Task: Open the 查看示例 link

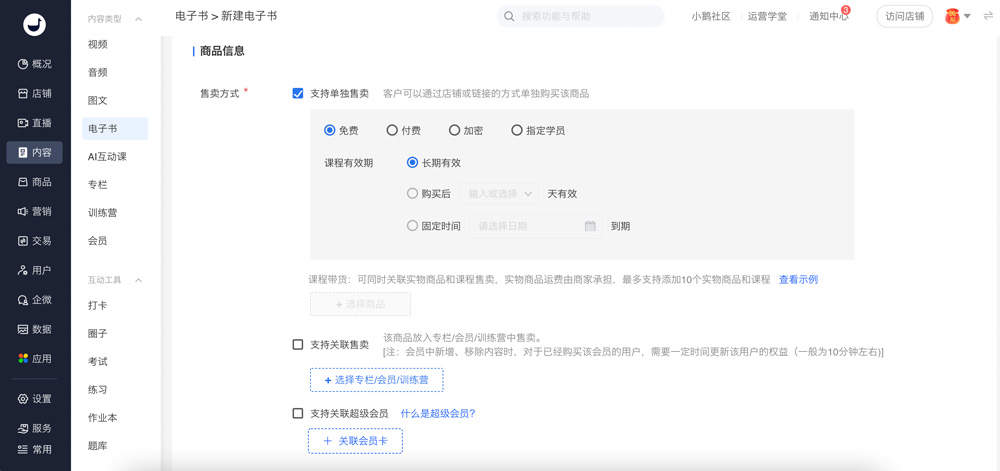Action: pyautogui.click(x=798, y=280)
